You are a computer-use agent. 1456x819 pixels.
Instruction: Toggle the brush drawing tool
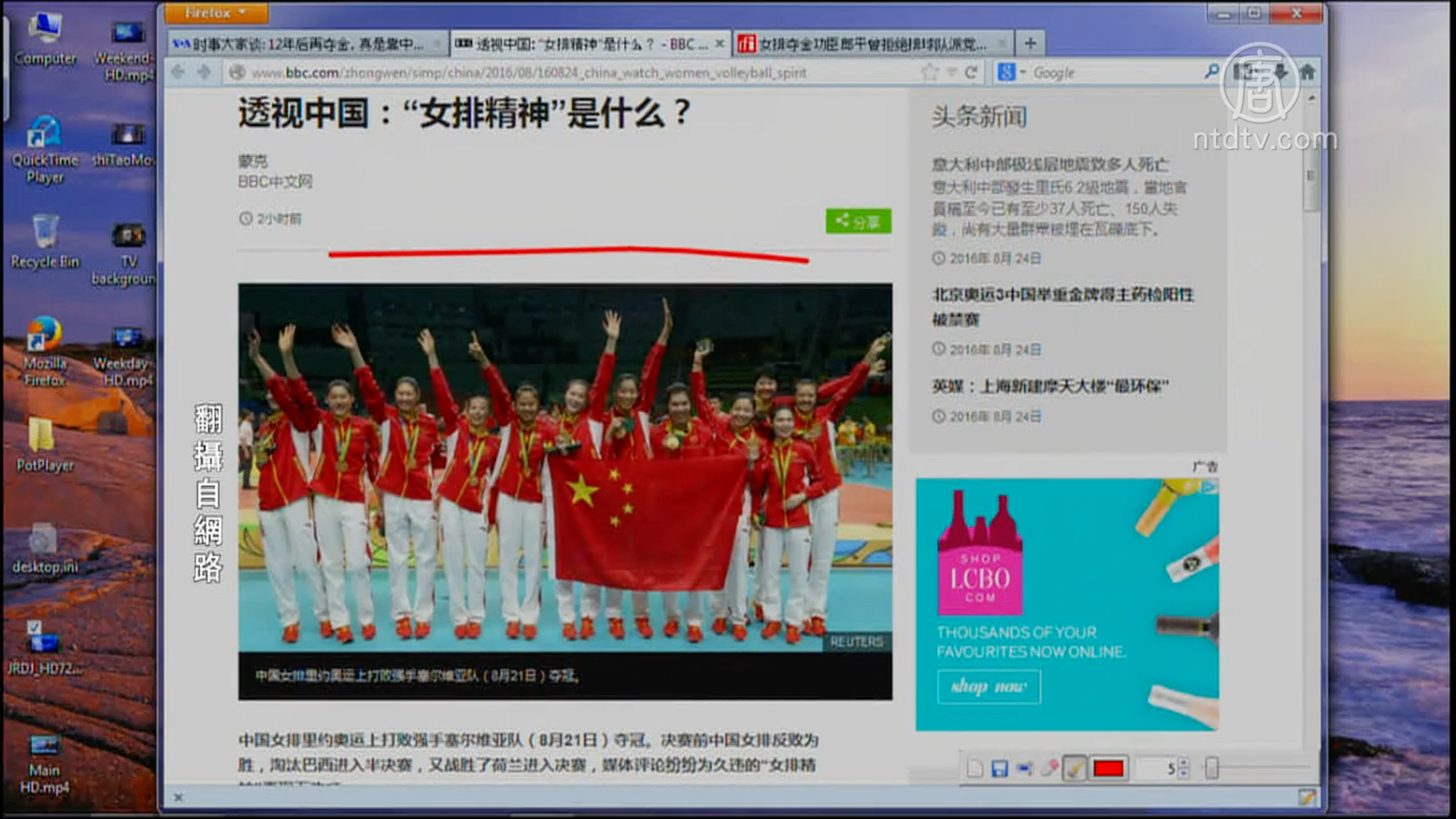(1075, 769)
